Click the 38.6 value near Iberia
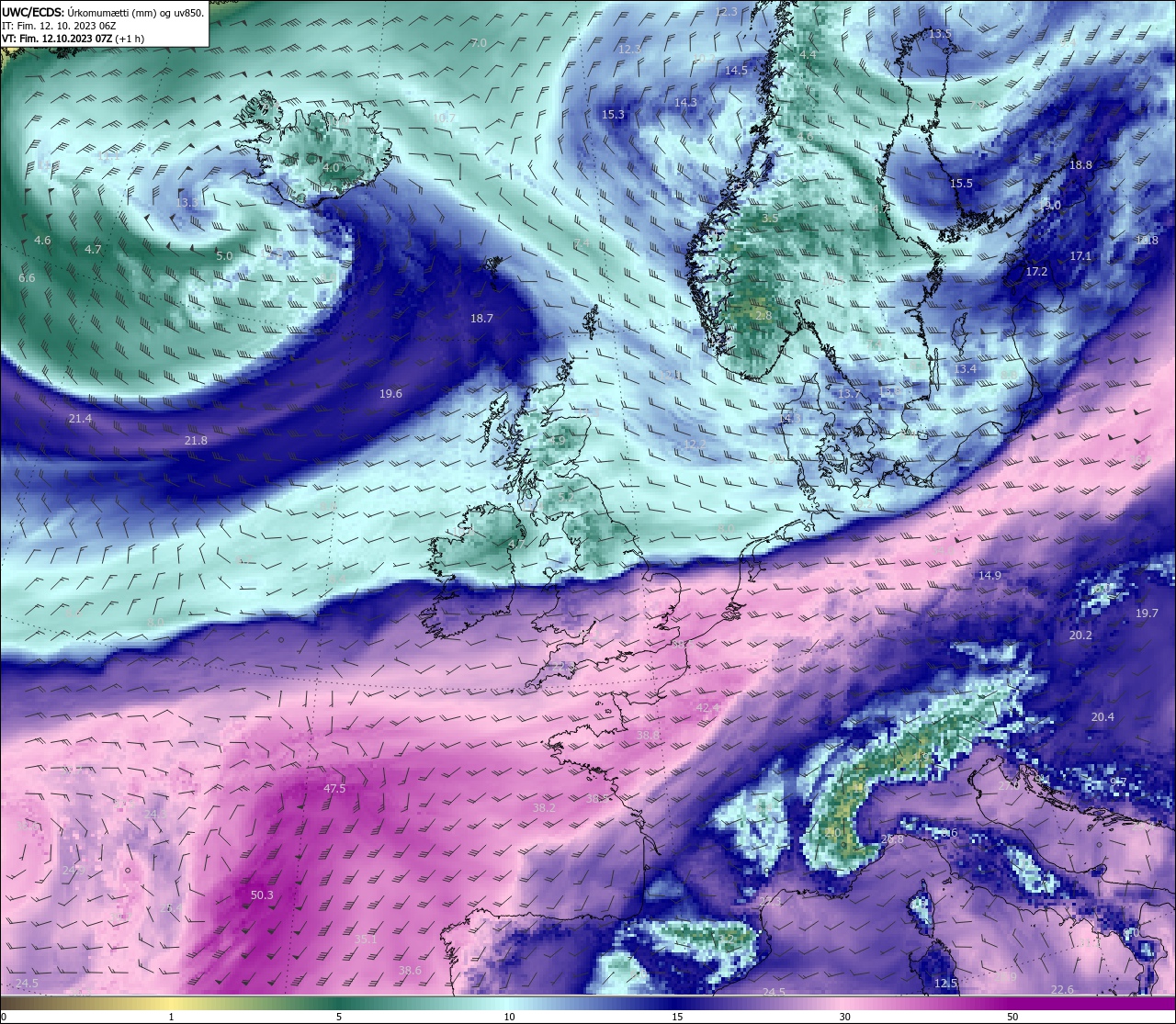 [x=410, y=971]
